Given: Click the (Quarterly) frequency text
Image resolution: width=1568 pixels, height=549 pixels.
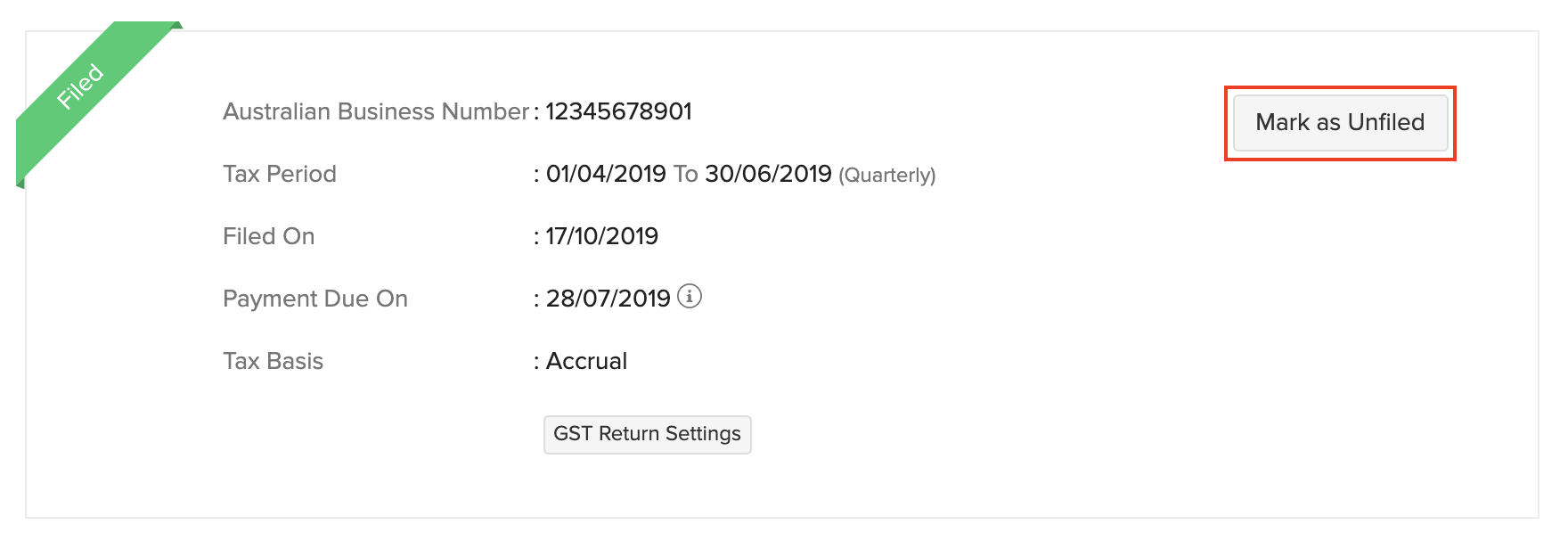Looking at the screenshot, I should pos(886,175).
